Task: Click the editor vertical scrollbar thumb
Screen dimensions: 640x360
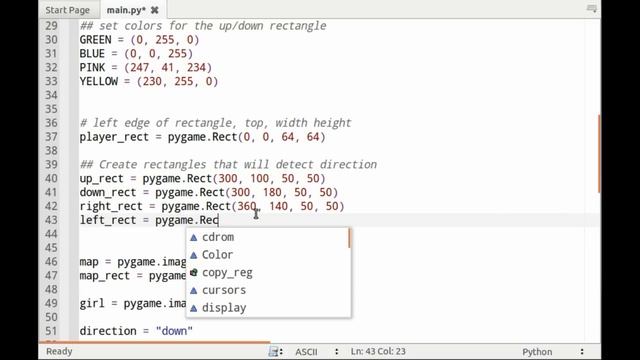Action: coord(599,153)
